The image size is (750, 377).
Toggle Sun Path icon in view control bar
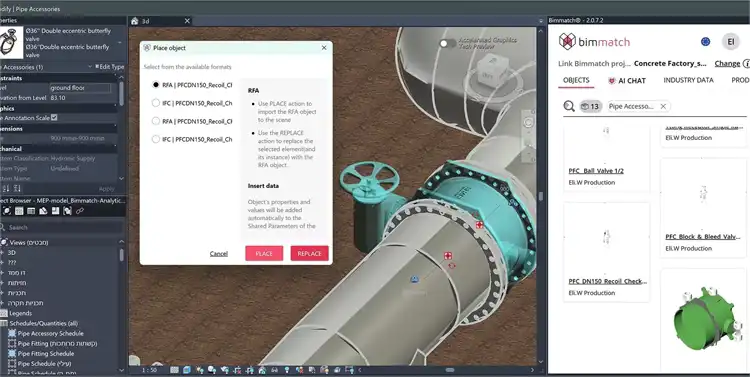point(199,370)
